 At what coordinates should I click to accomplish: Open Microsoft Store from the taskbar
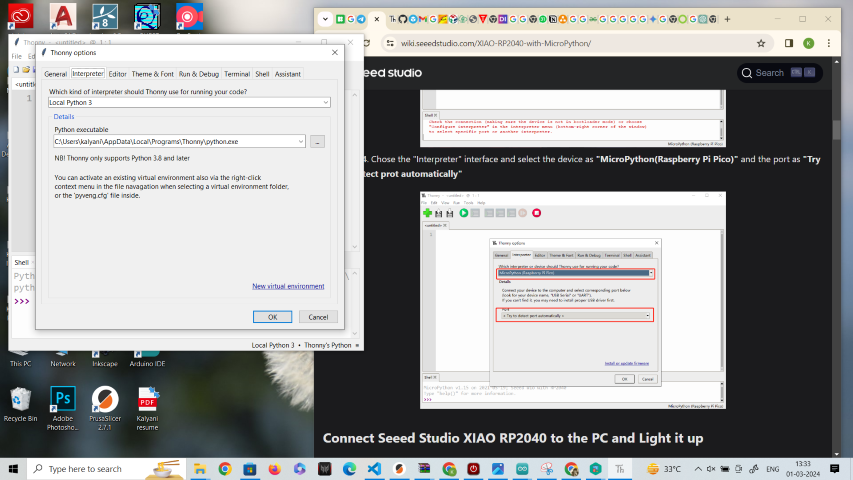[x=250, y=469]
